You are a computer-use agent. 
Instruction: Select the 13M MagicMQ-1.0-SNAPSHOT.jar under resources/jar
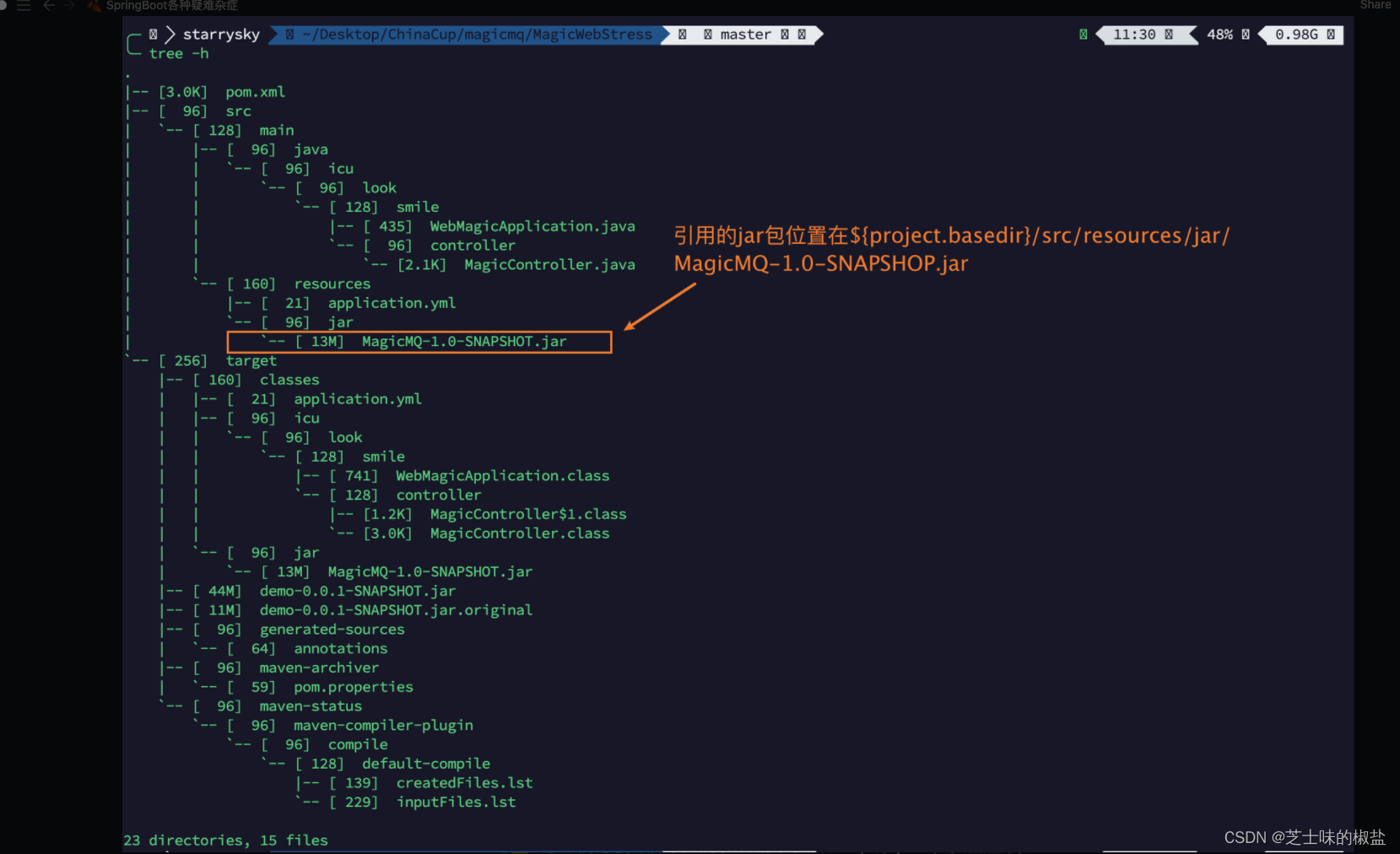(419, 342)
